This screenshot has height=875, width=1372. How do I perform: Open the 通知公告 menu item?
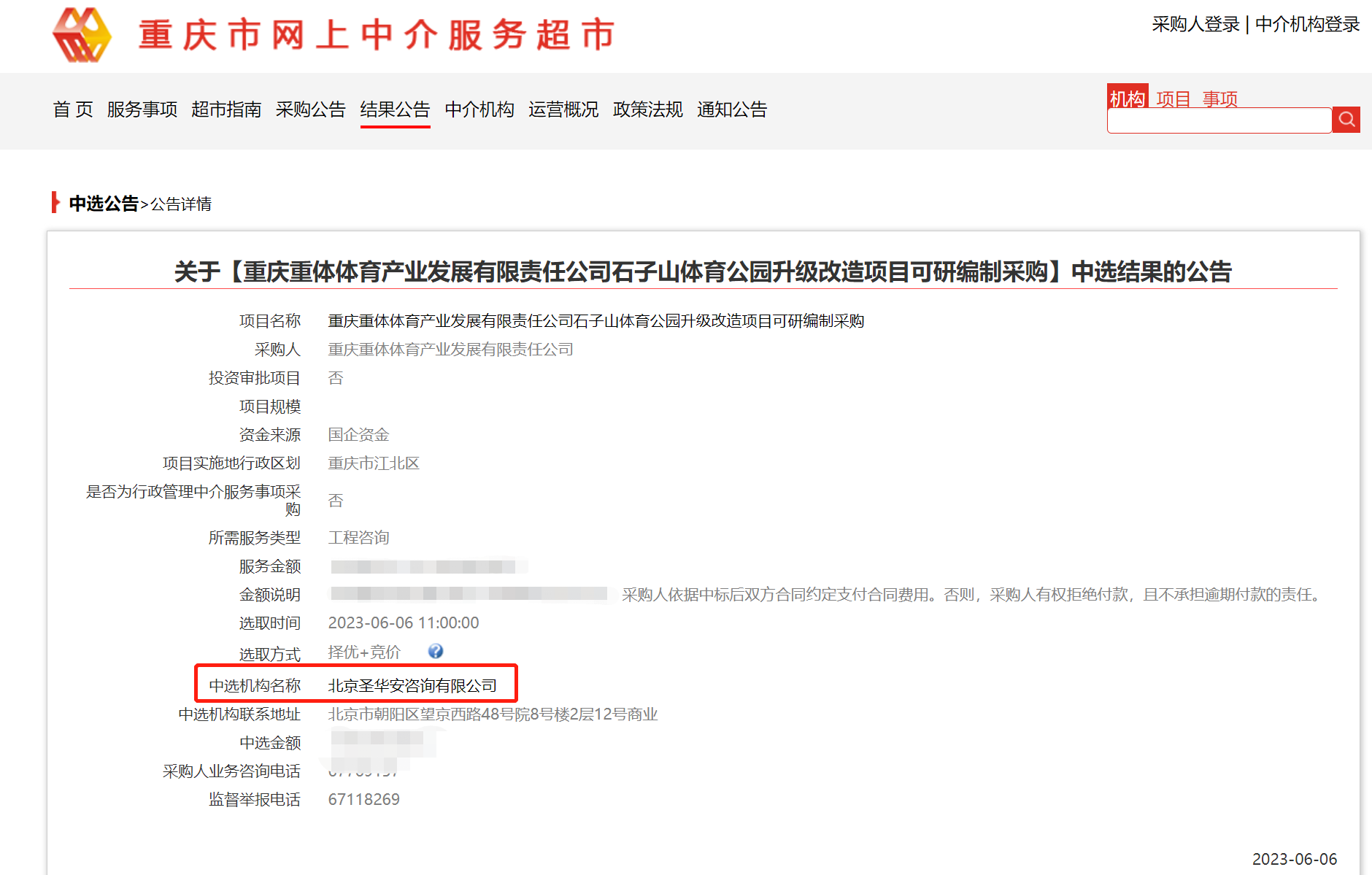tap(732, 109)
